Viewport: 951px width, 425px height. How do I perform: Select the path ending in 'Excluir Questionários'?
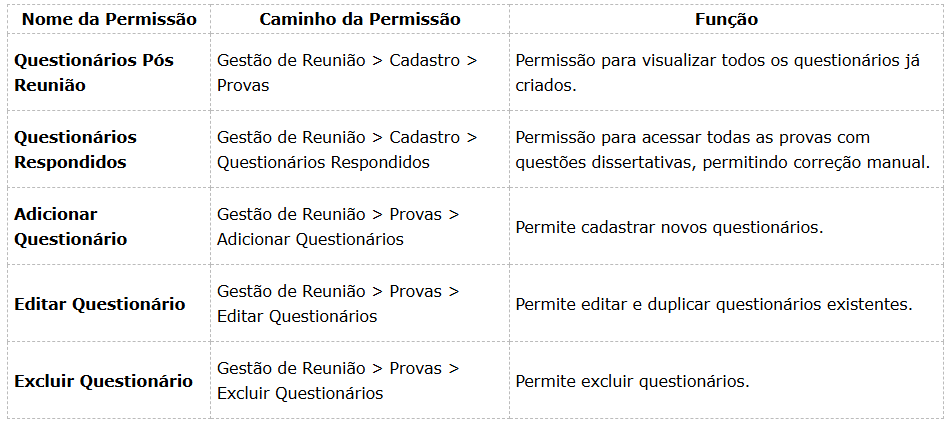337,381
